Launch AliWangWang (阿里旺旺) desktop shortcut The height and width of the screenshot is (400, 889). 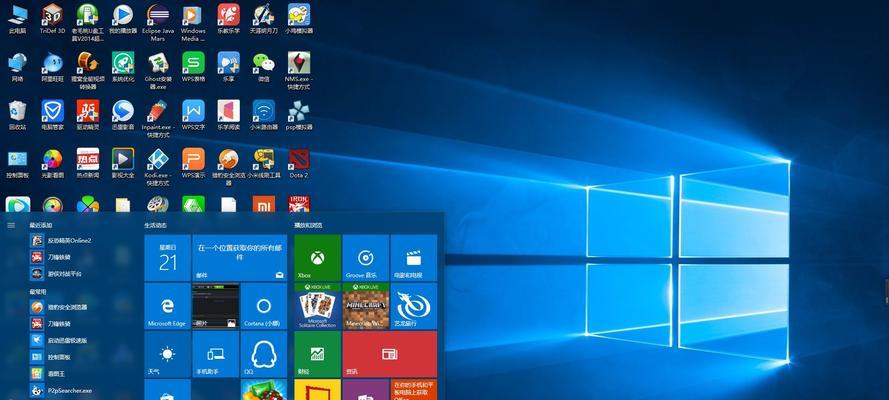[x=52, y=67]
